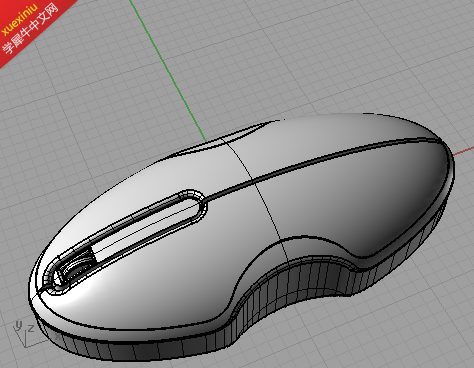Select the red X axis line
Screen dimensions: 474x368
pyautogui.click(x=464, y=151)
